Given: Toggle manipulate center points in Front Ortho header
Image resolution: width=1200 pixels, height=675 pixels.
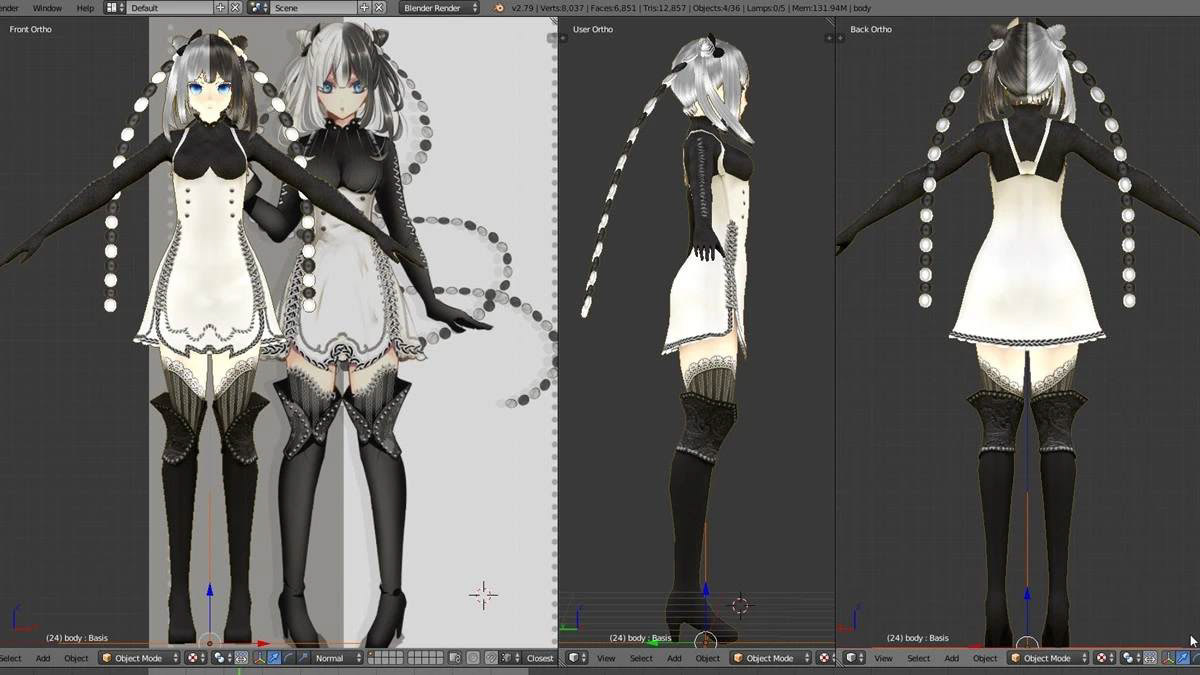Looking at the screenshot, I should (x=241, y=658).
